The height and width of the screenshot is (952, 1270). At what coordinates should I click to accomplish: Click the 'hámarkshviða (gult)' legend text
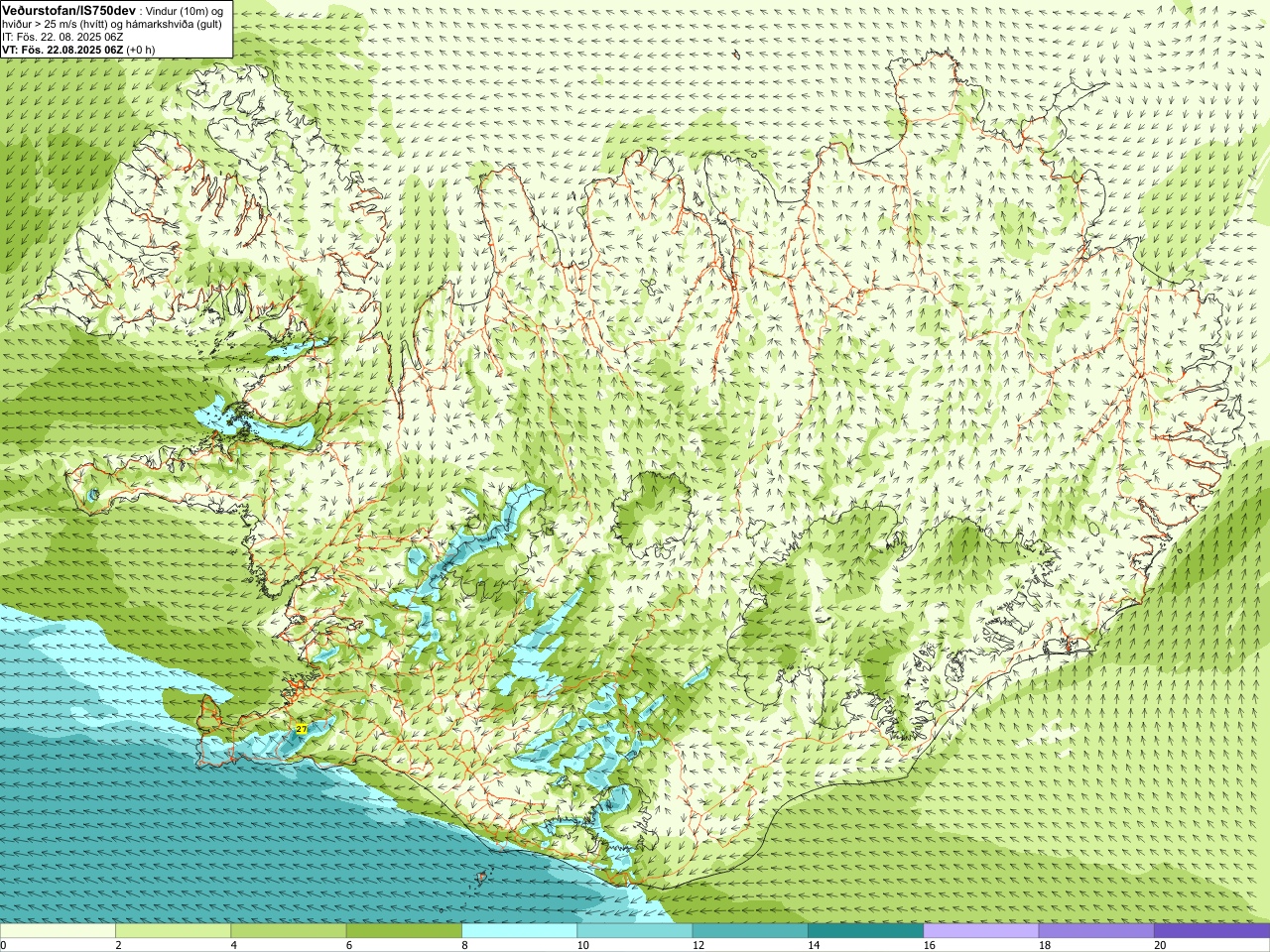point(172,24)
